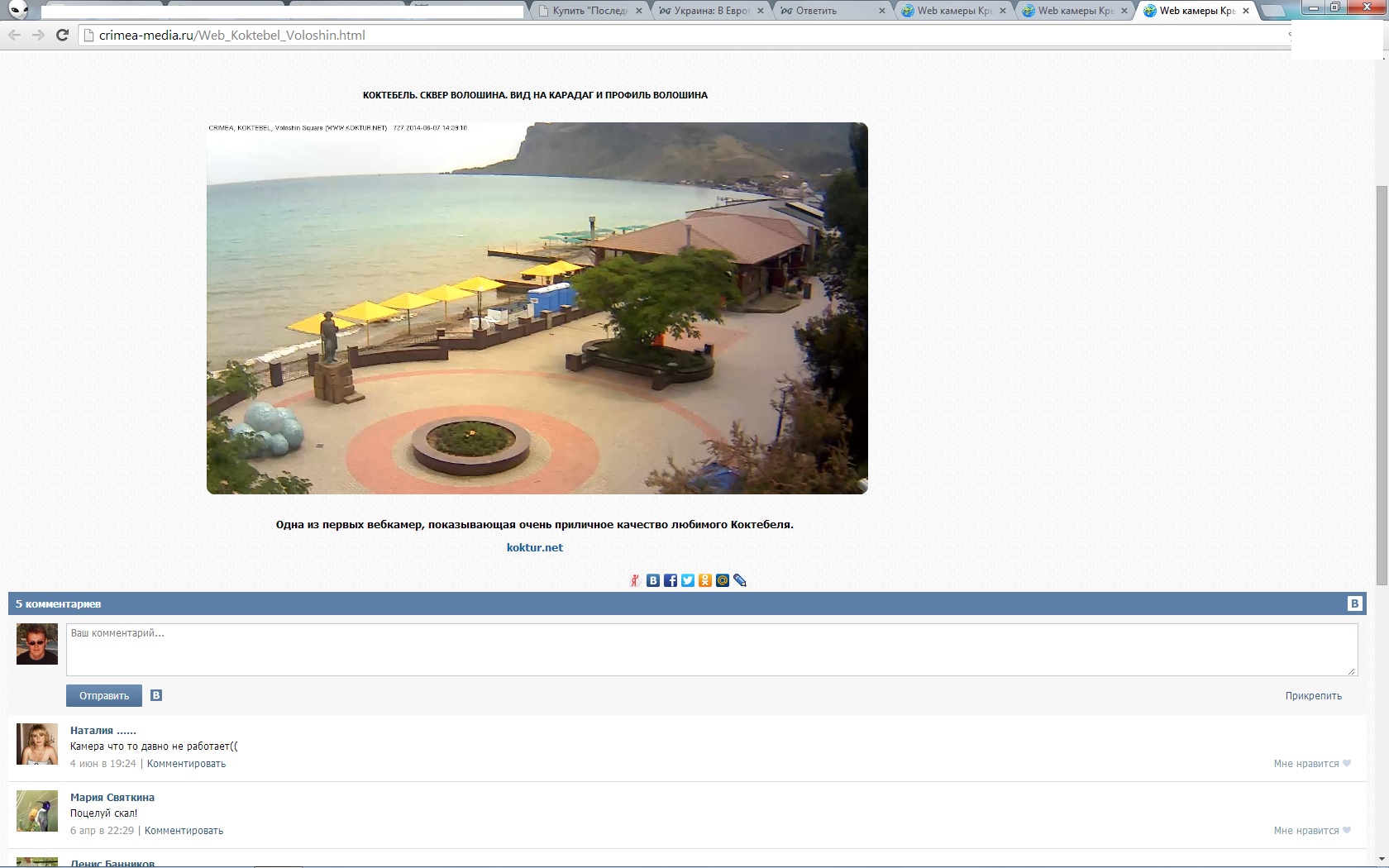Click the page vertical scrollbar thumb
Image resolution: width=1389 pixels, height=868 pixels.
[1382, 384]
